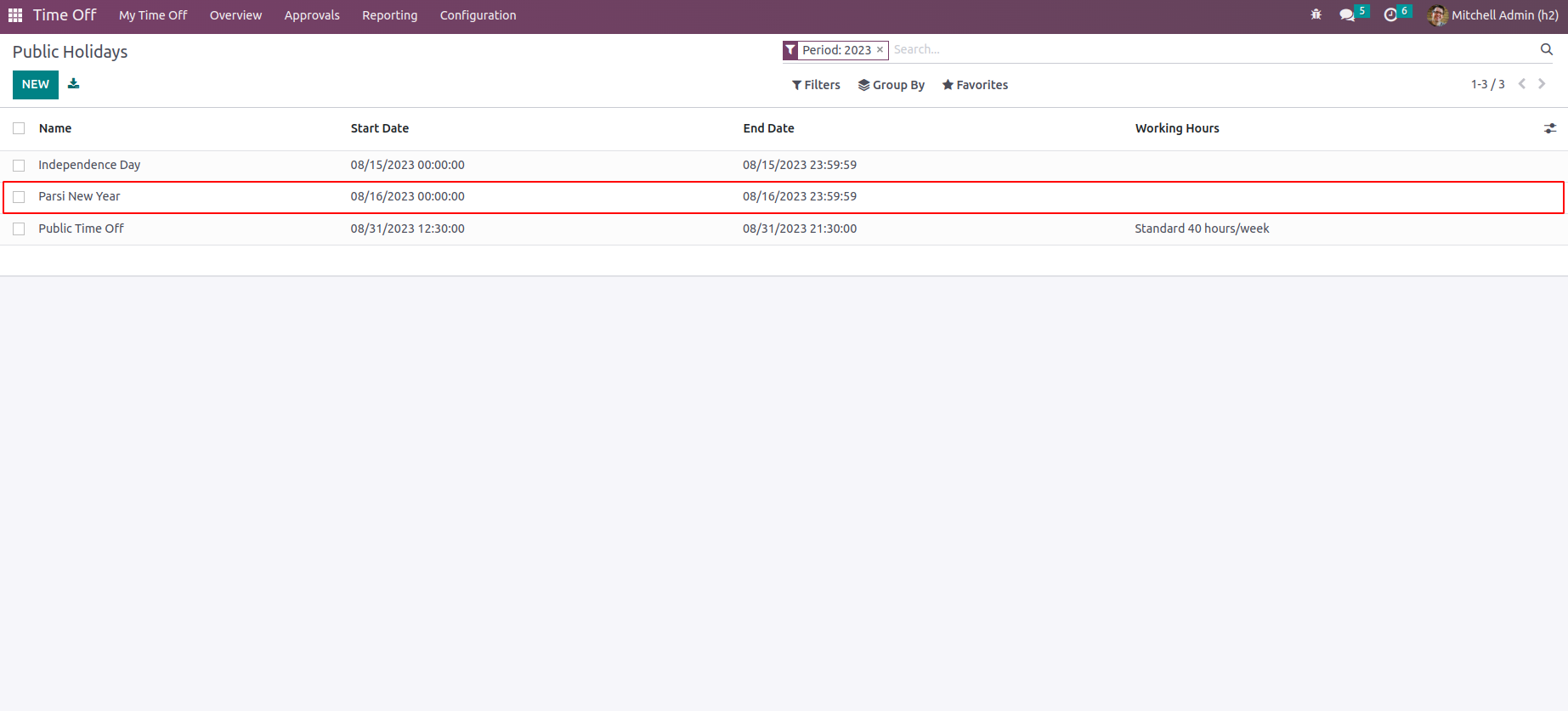This screenshot has height=711, width=1568.
Task: Open the conversations message icon
Action: pyautogui.click(x=1347, y=15)
